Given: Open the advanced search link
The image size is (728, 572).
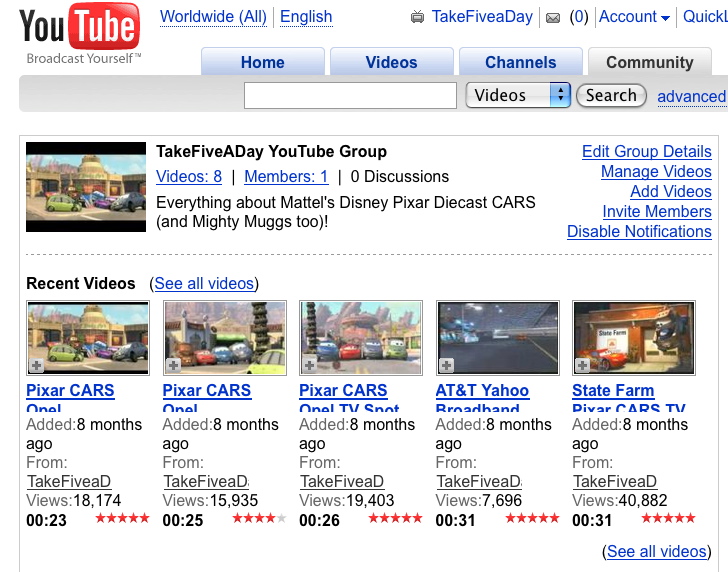Looking at the screenshot, I should click(692, 97).
